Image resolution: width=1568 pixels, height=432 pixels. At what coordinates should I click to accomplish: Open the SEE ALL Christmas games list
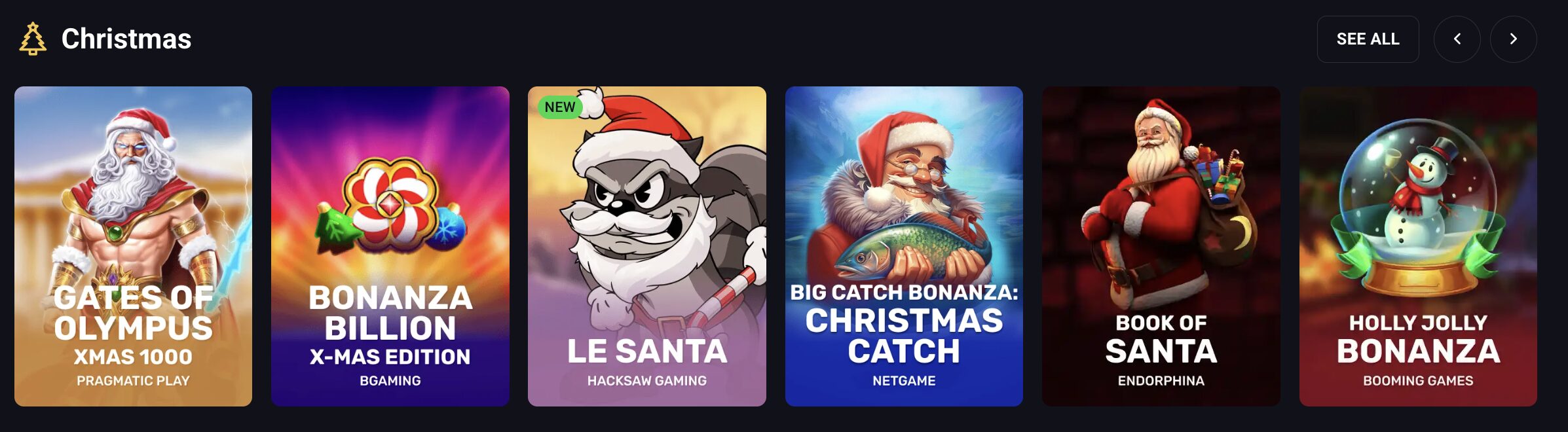[1368, 39]
